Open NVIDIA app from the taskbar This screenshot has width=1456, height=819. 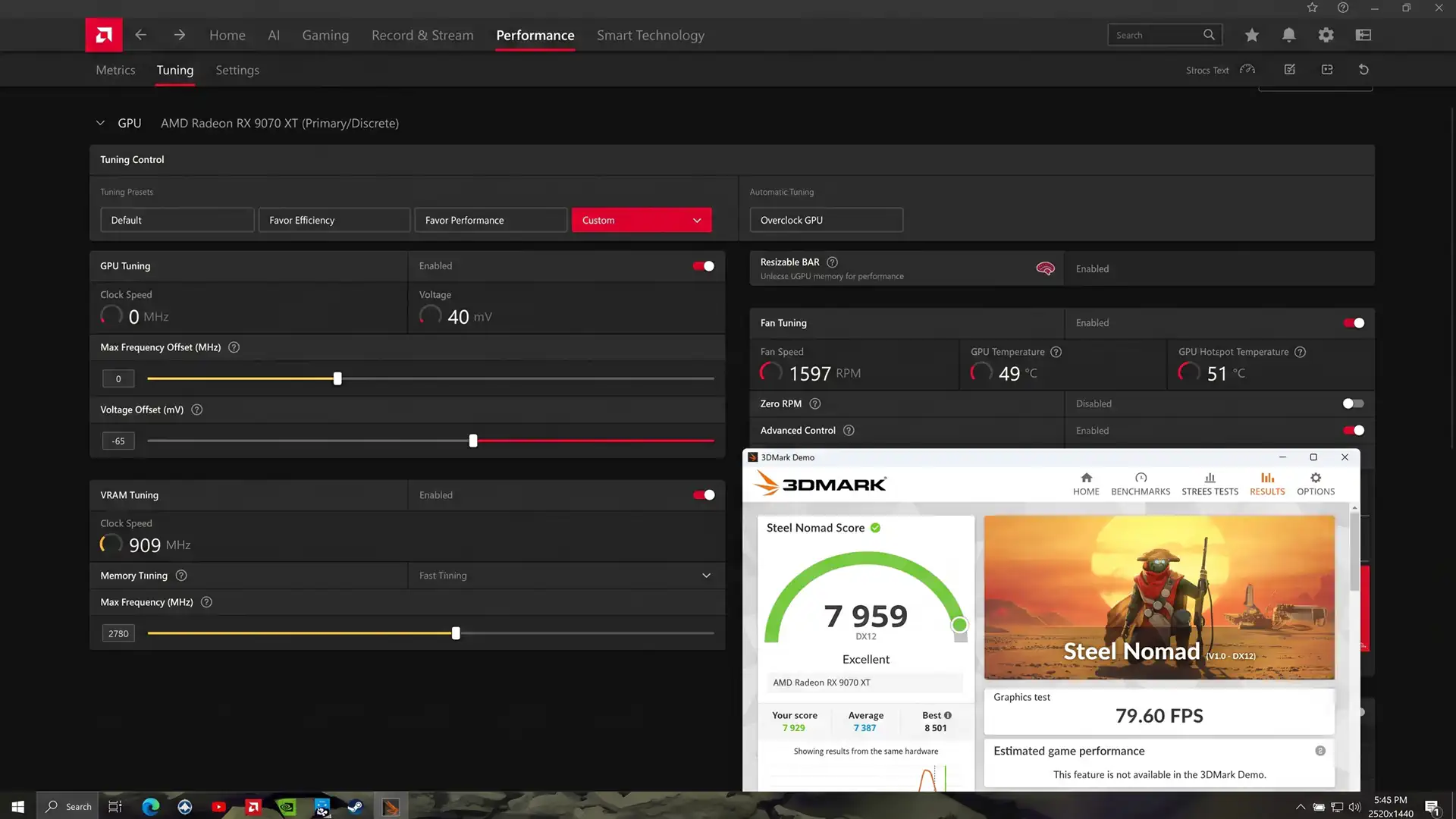click(287, 807)
